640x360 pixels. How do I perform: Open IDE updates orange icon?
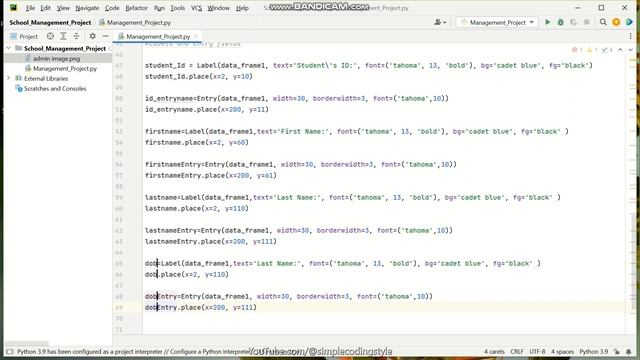click(616, 22)
